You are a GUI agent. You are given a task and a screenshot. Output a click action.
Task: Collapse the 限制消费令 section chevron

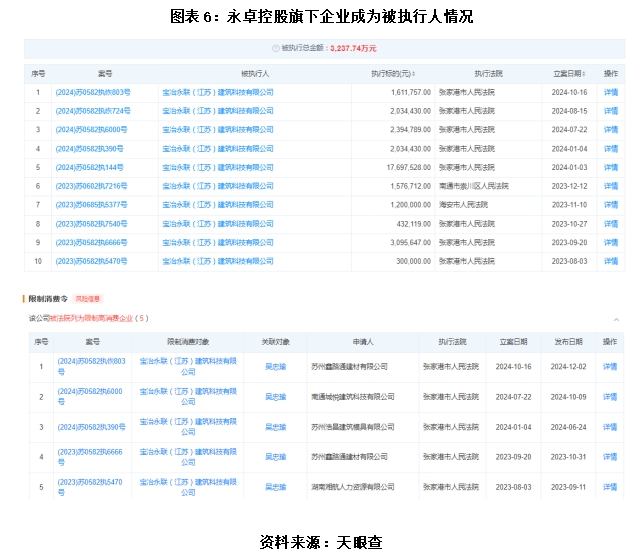coord(614,319)
